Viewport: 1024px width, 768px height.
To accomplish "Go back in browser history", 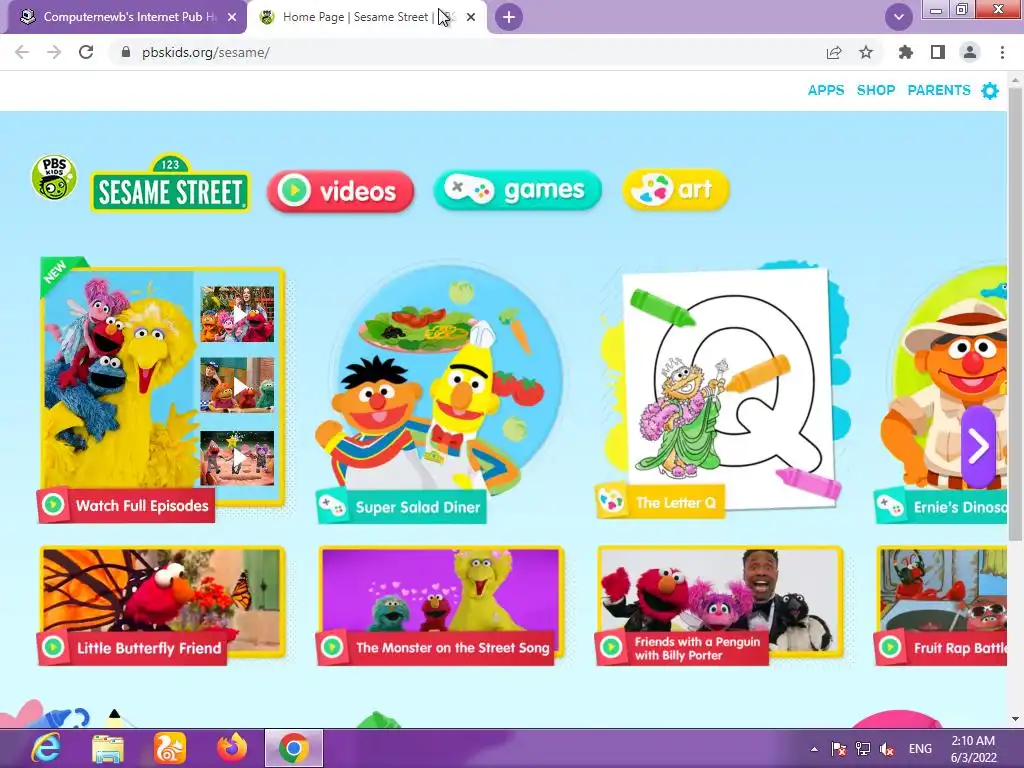I will 22,52.
